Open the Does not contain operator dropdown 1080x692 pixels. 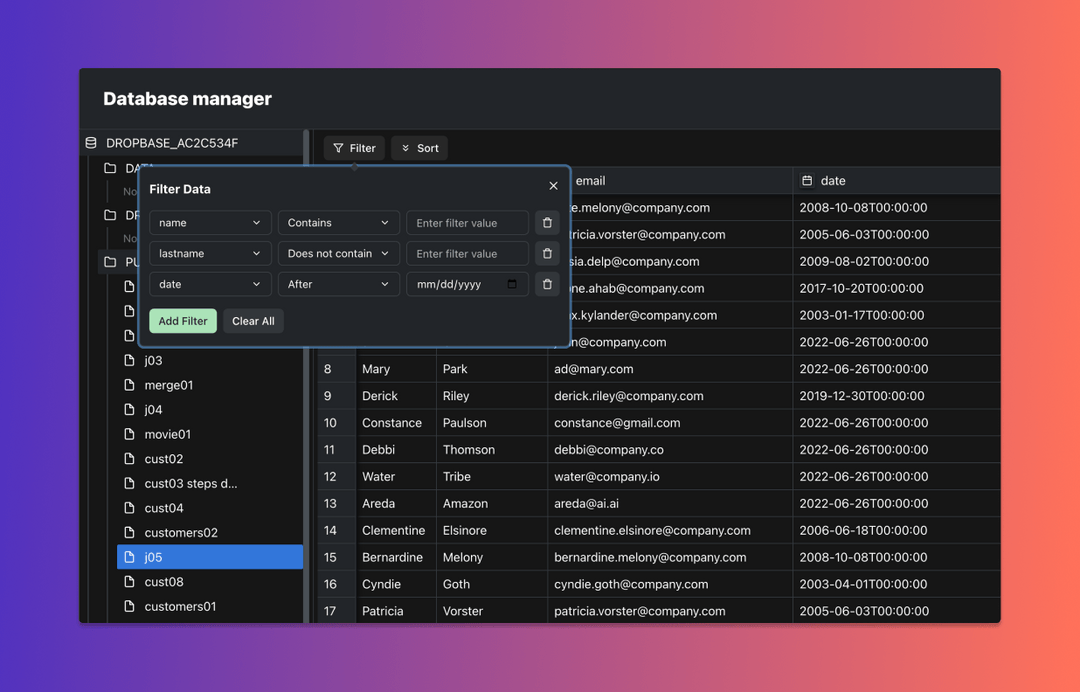coord(338,253)
